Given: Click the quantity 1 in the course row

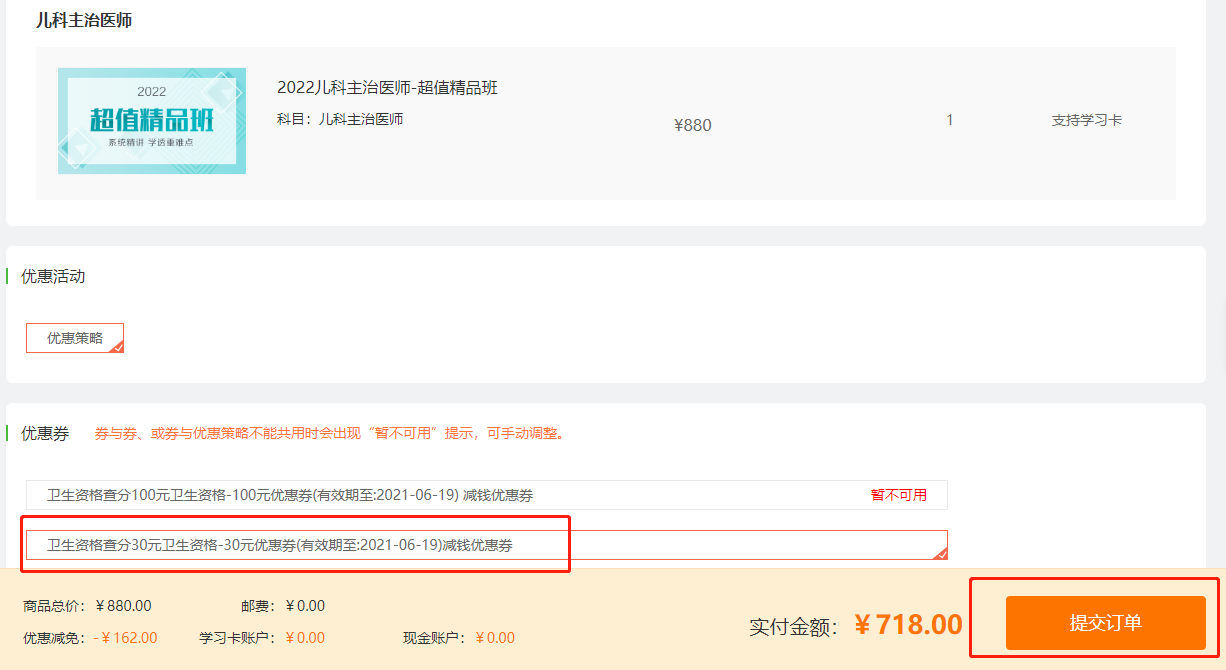Looking at the screenshot, I should point(949,120).
